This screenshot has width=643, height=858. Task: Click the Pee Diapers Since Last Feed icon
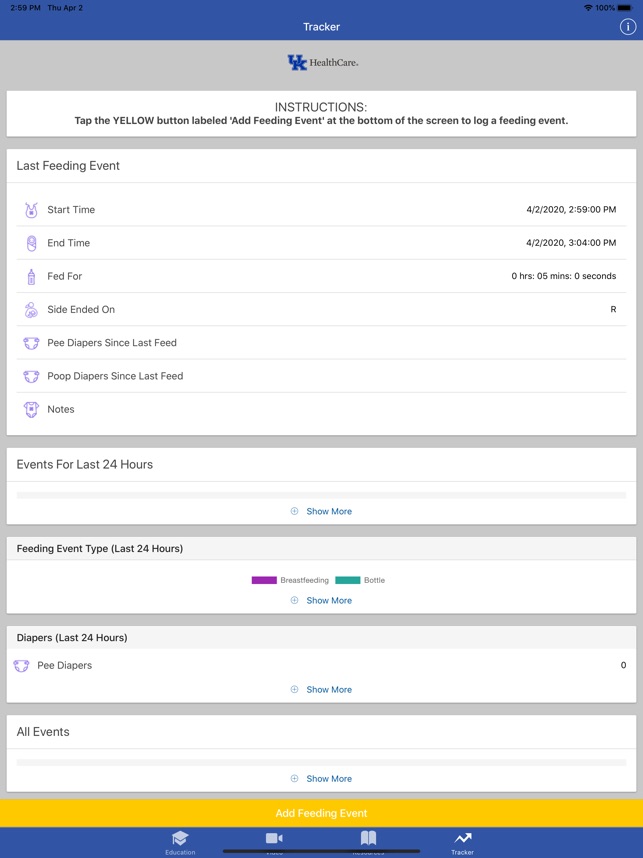(x=31, y=343)
